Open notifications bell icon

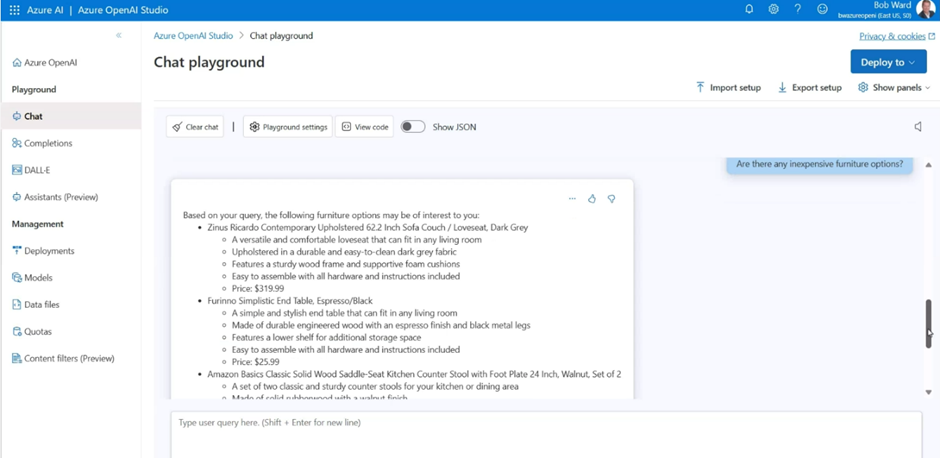click(x=749, y=9)
